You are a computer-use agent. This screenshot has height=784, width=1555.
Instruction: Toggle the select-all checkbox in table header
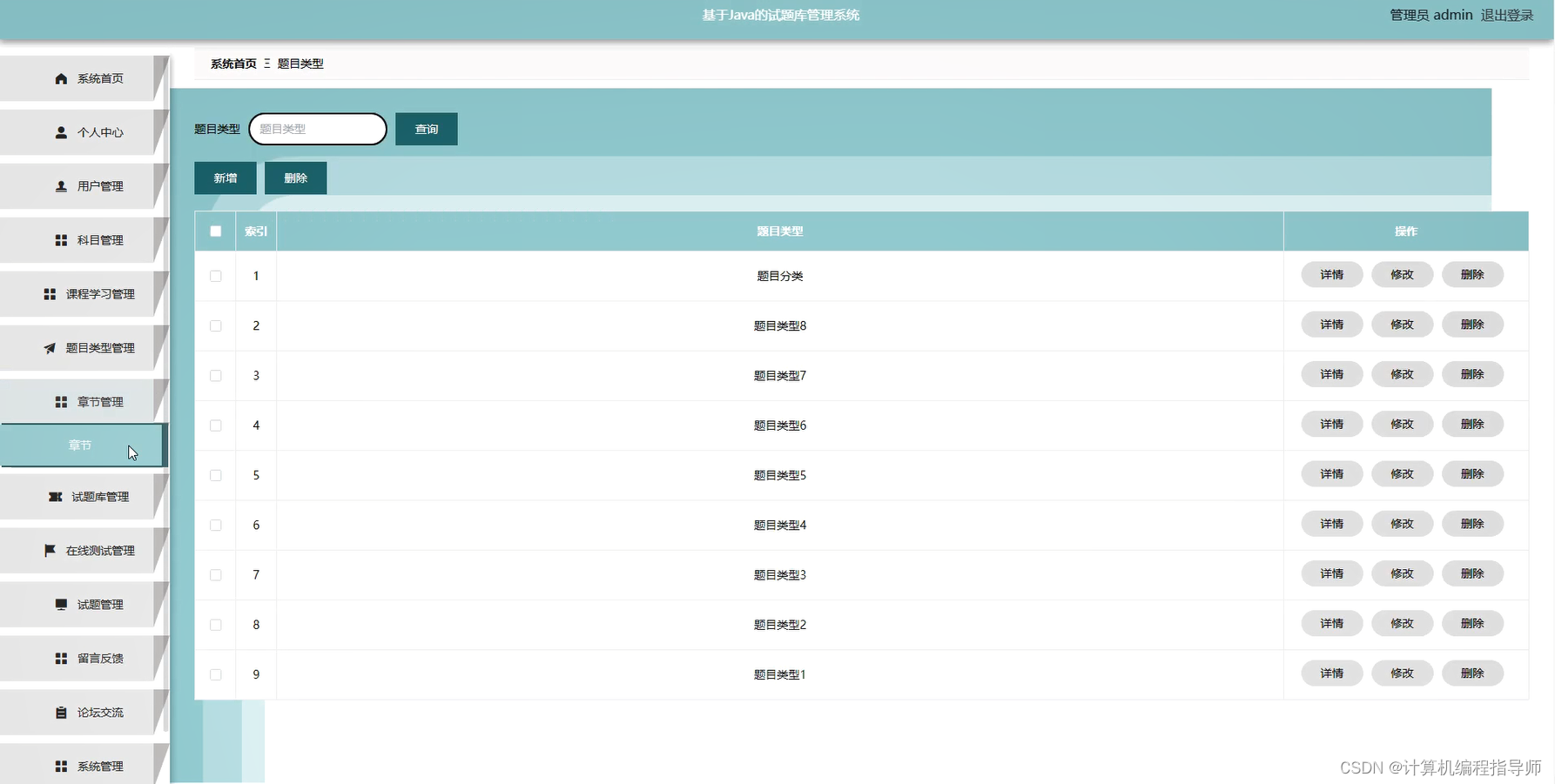pyautogui.click(x=216, y=231)
